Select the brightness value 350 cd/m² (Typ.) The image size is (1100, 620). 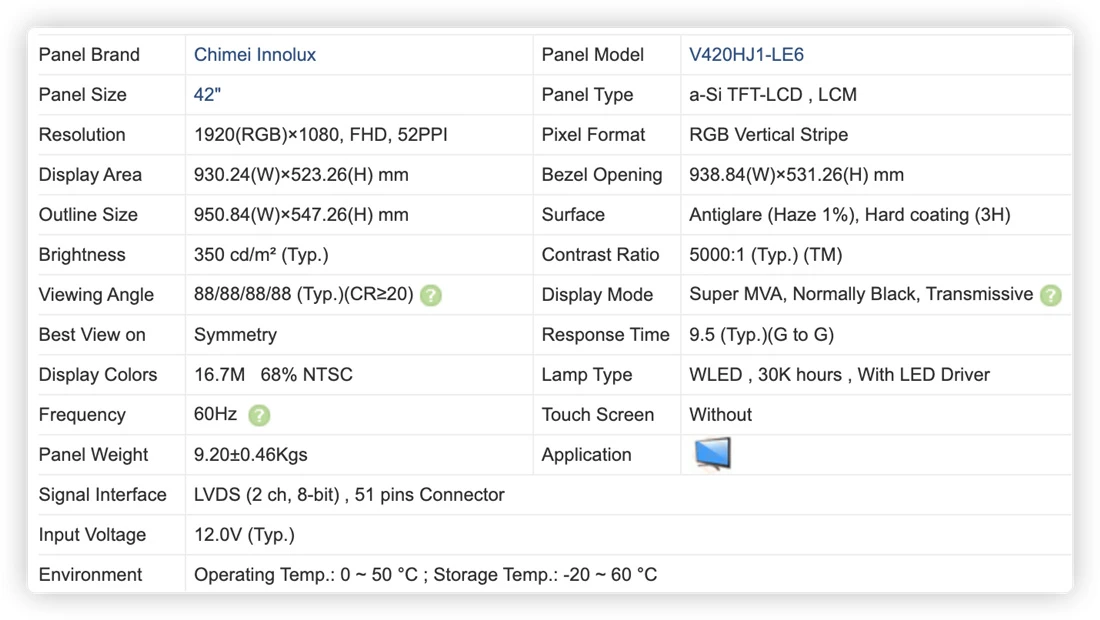tap(261, 255)
